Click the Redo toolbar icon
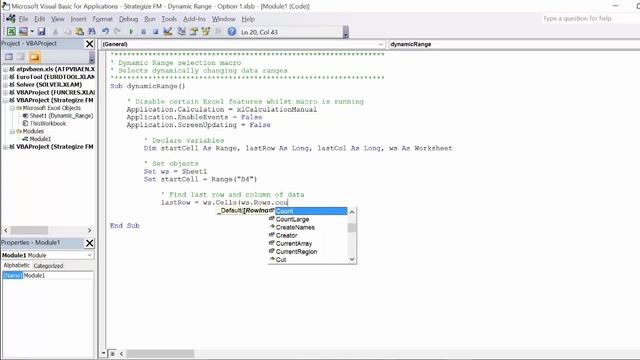 118,31
